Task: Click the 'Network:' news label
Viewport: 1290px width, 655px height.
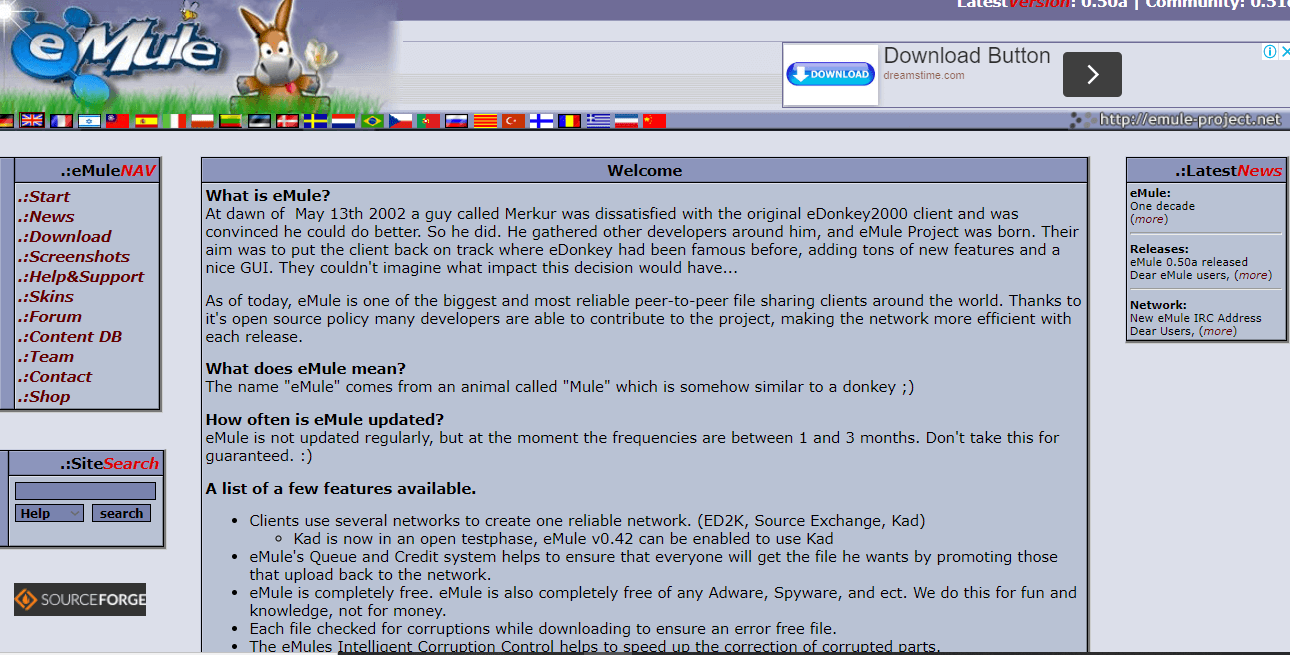Action: [1158, 305]
